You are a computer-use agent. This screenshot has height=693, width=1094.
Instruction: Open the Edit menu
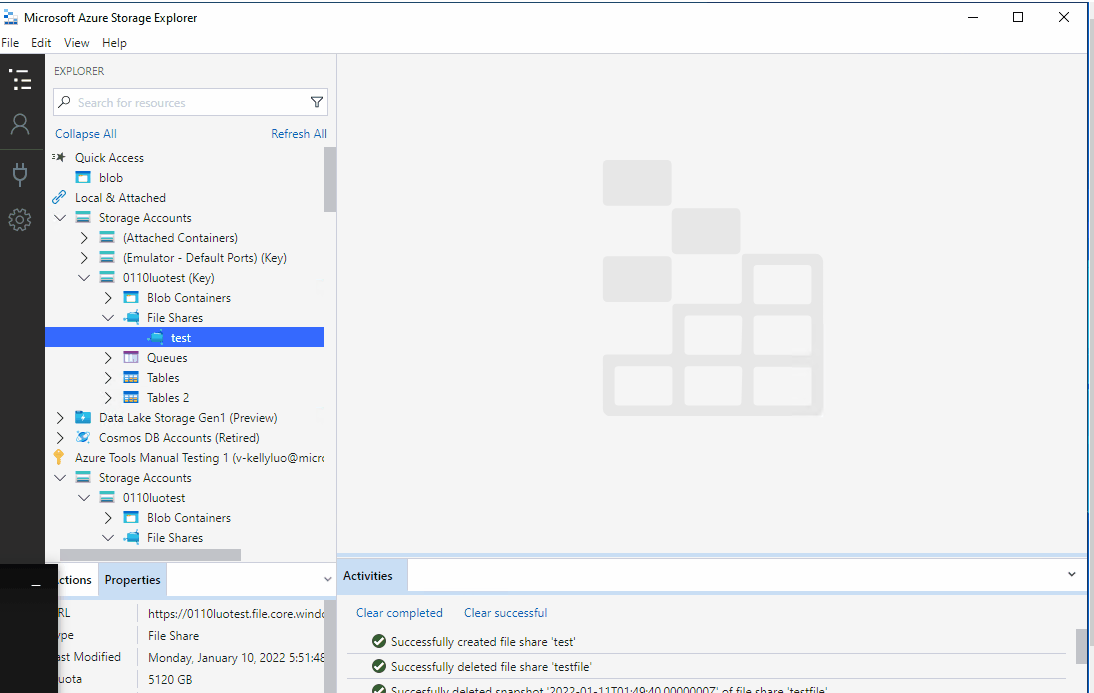coord(41,42)
